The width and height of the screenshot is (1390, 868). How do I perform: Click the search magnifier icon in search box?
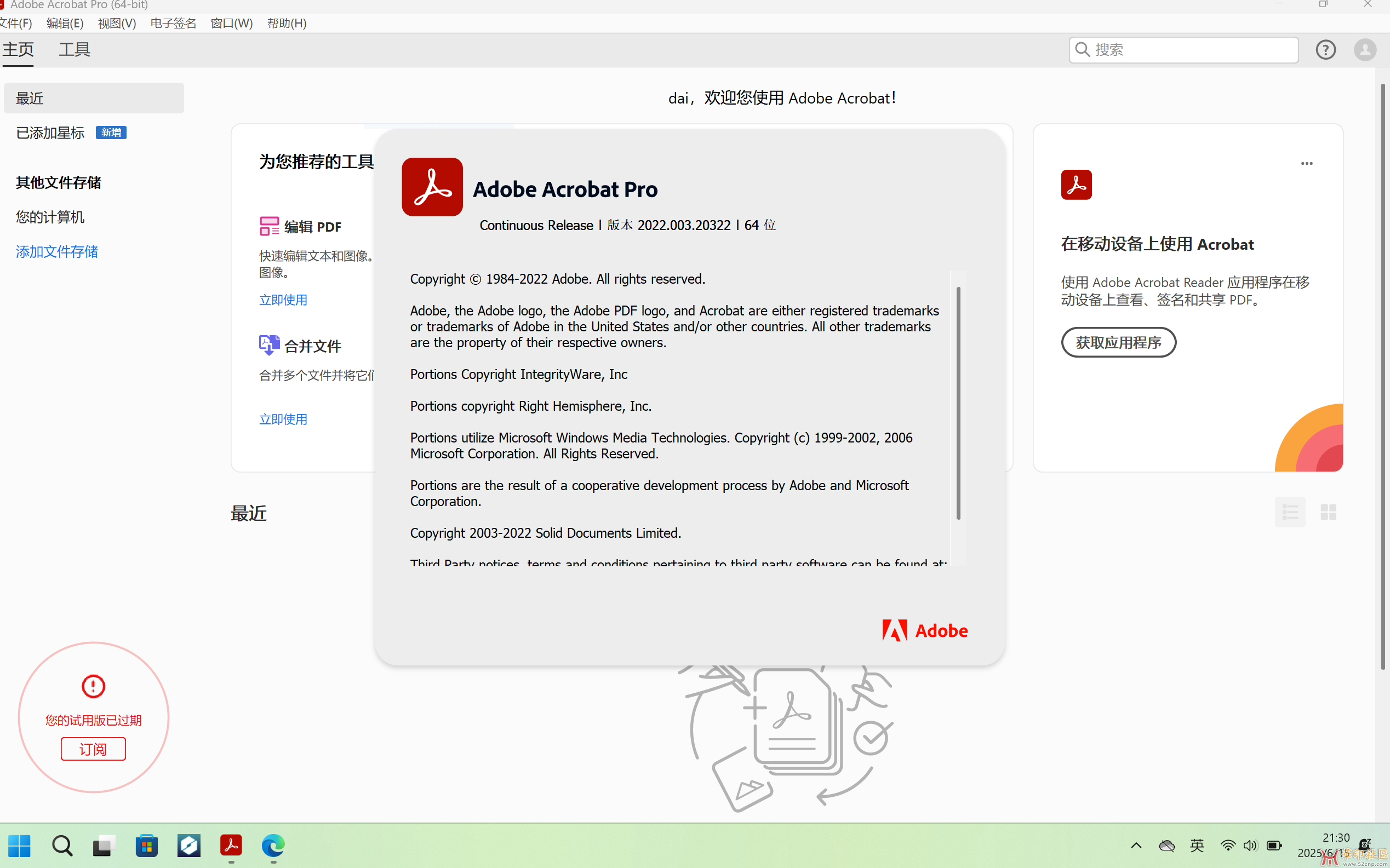pos(1082,49)
